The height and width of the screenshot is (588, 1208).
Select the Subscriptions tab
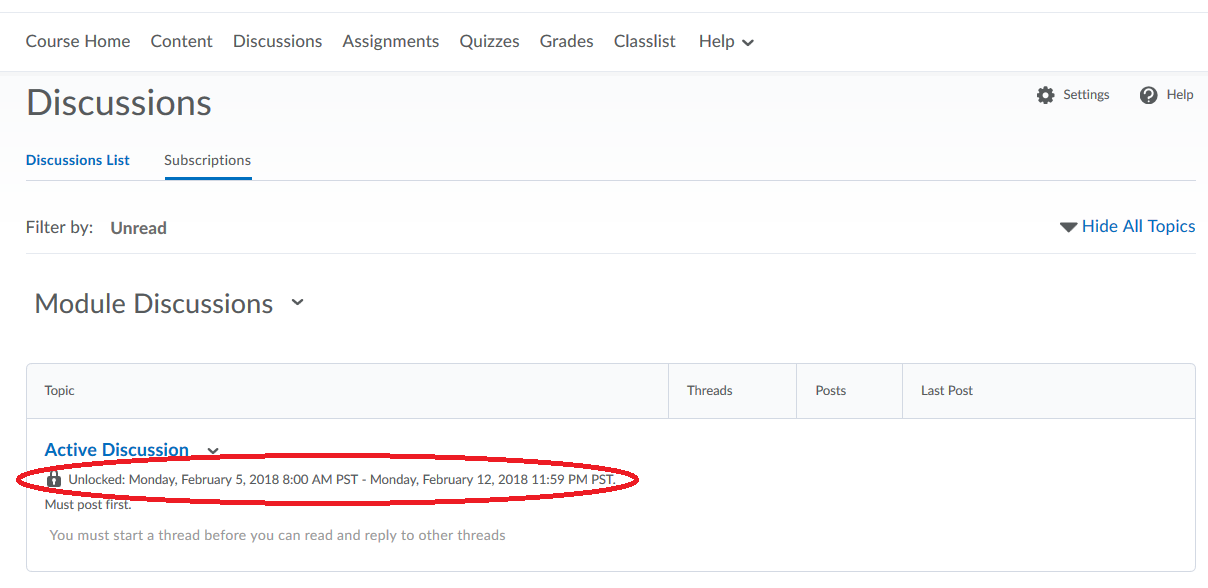(207, 160)
